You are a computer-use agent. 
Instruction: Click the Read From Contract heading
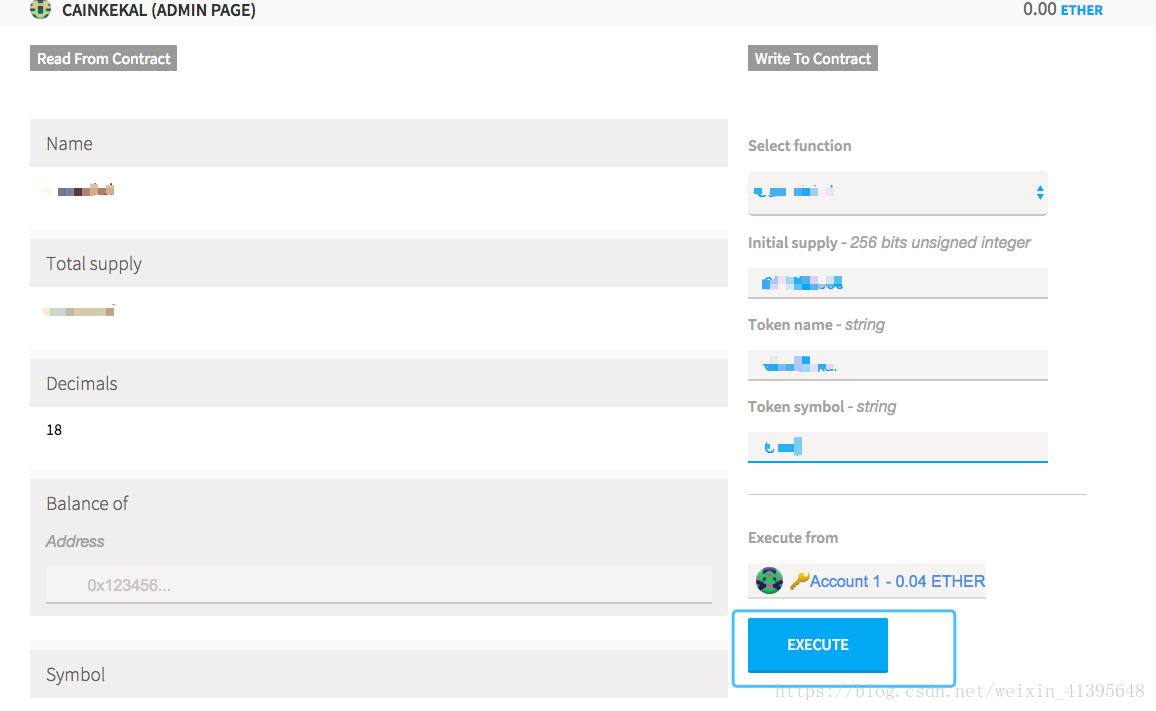pyautogui.click(x=103, y=58)
